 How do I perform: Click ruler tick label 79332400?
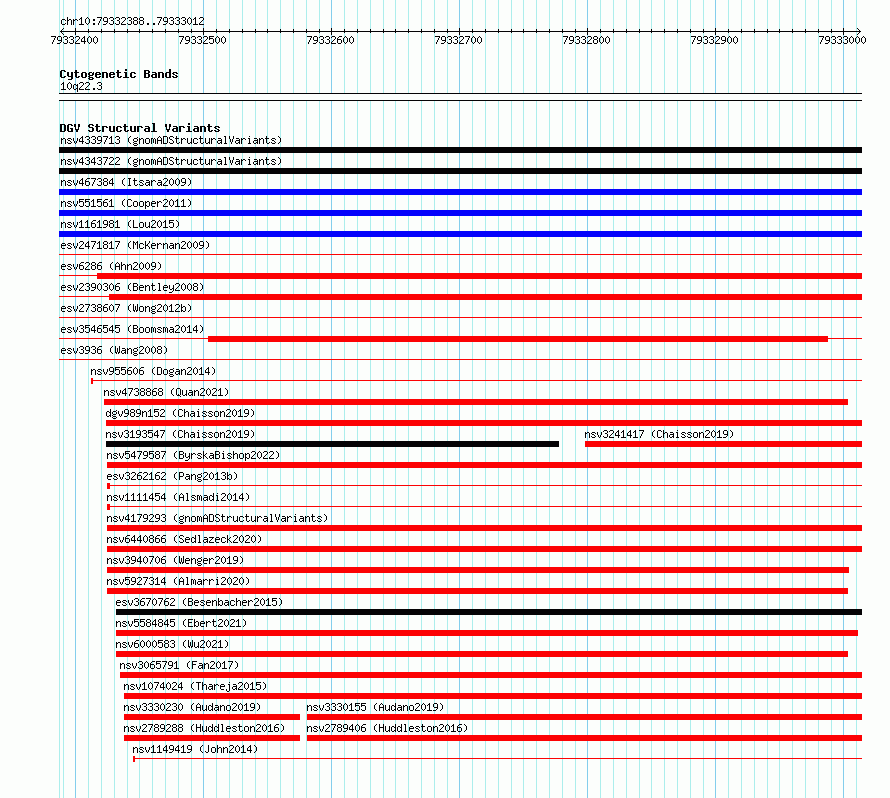74,40
